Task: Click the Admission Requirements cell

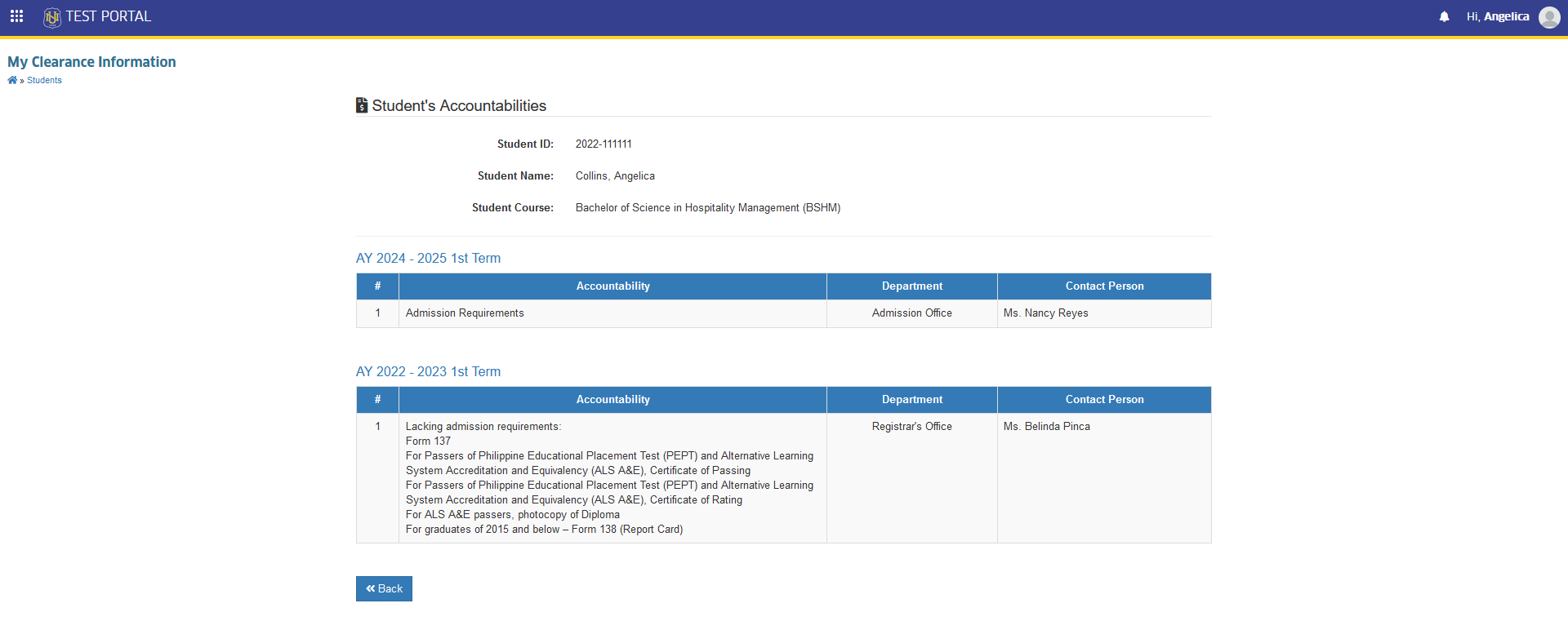Action: tap(612, 313)
